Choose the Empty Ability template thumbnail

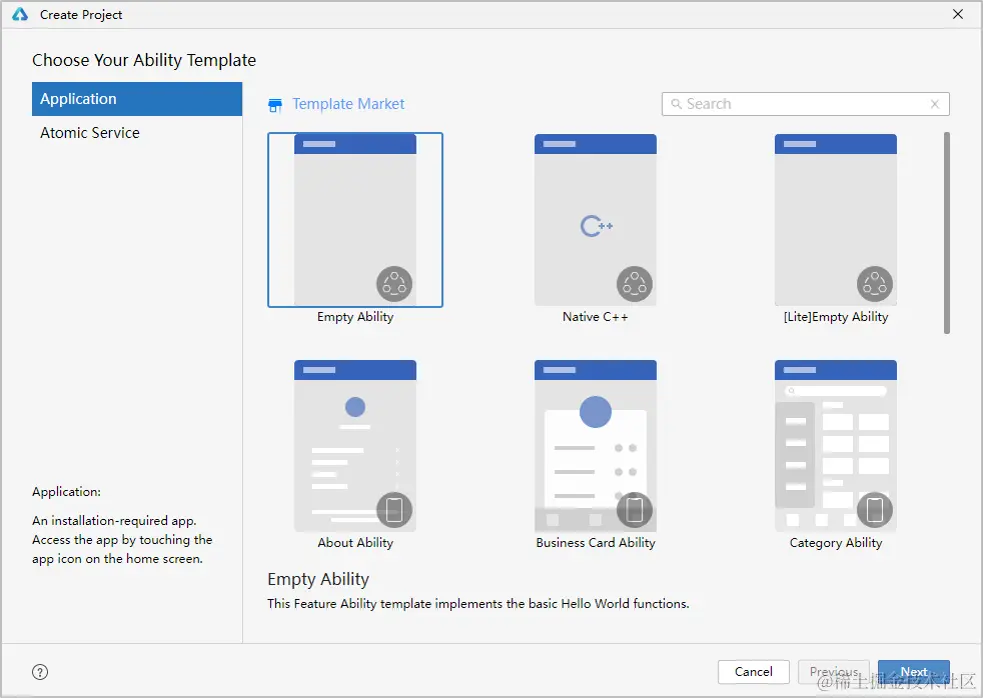[355, 219]
